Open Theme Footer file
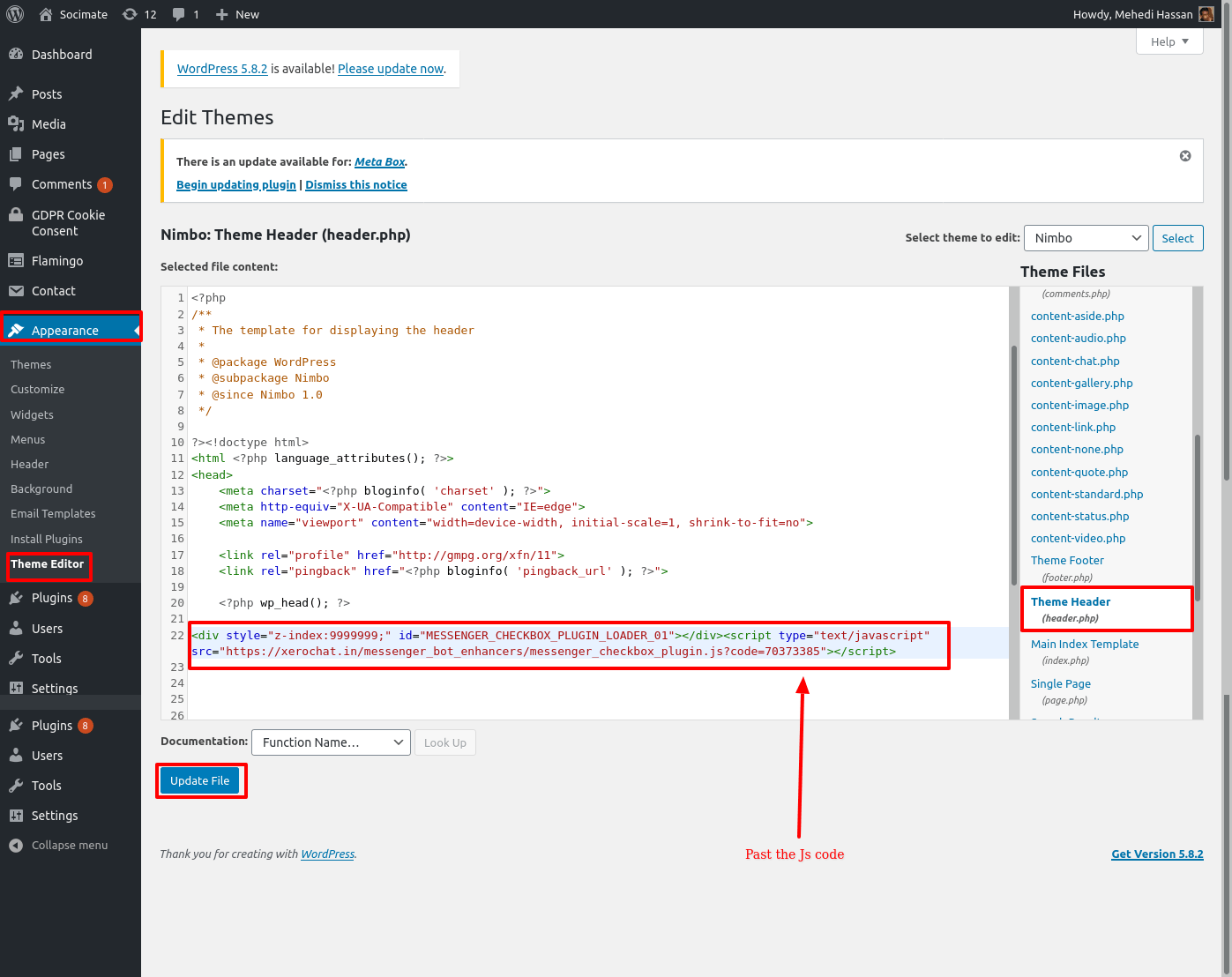This screenshot has width=1232, height=977. pyautogui.click(x=1067, y=560)
